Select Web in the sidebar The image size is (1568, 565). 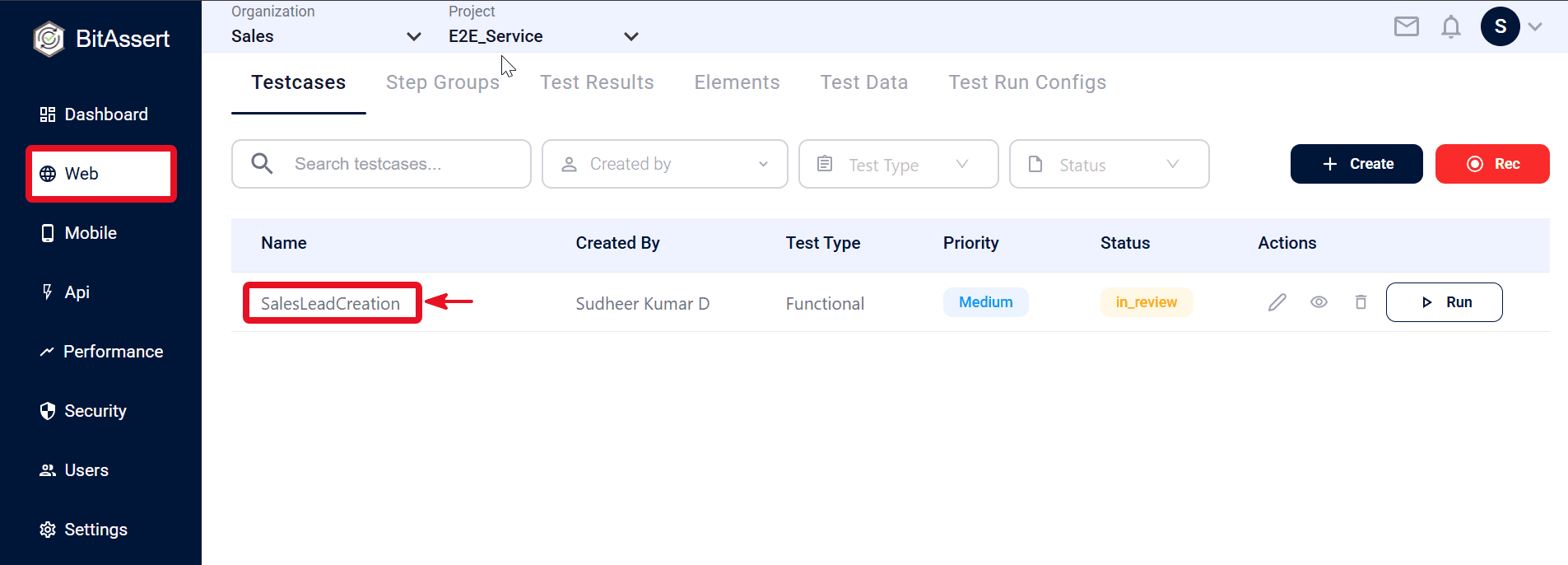[101, 174]
